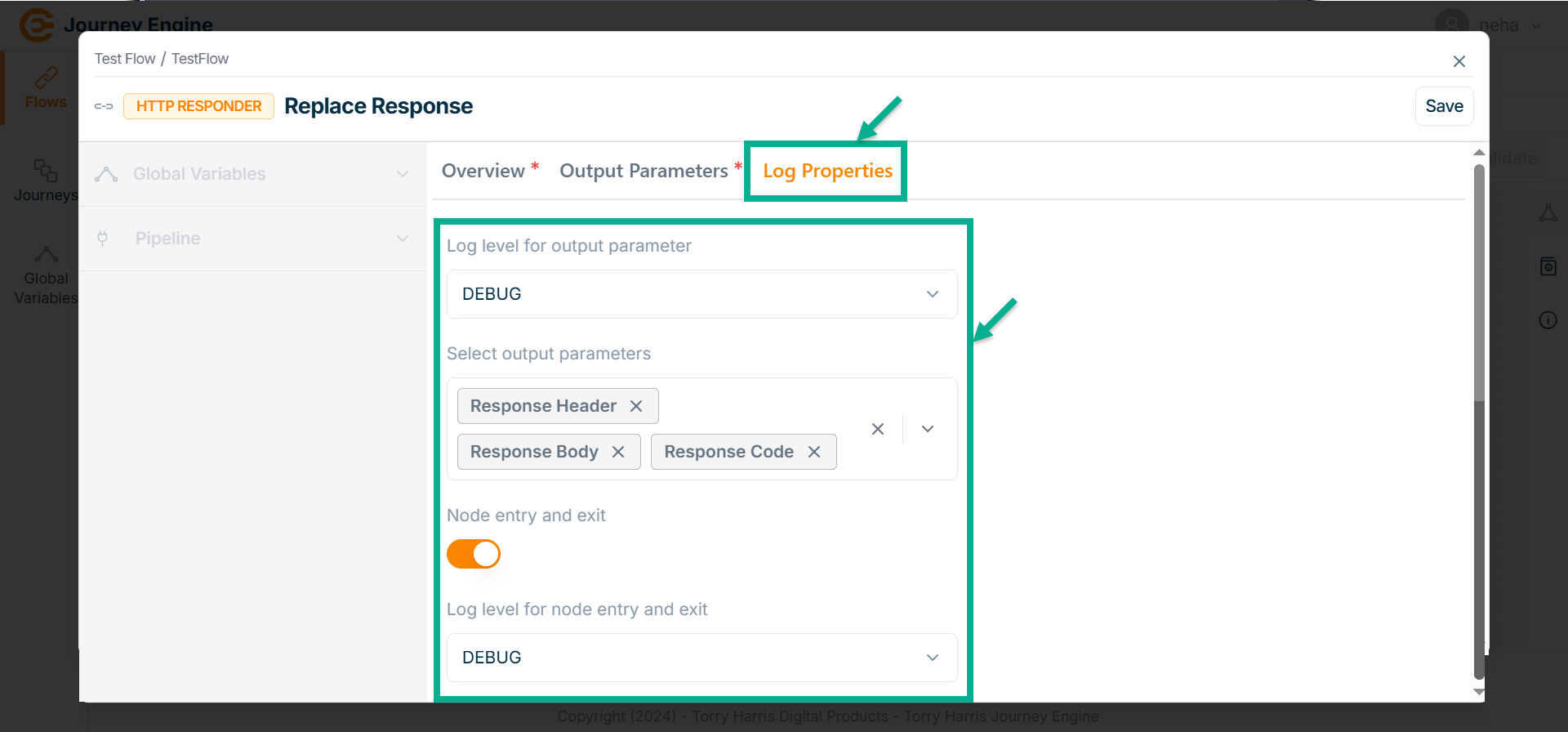Remove the Response Header tag
The width and height of the screenshot is (1568, 732).
(x=636, y=406)
